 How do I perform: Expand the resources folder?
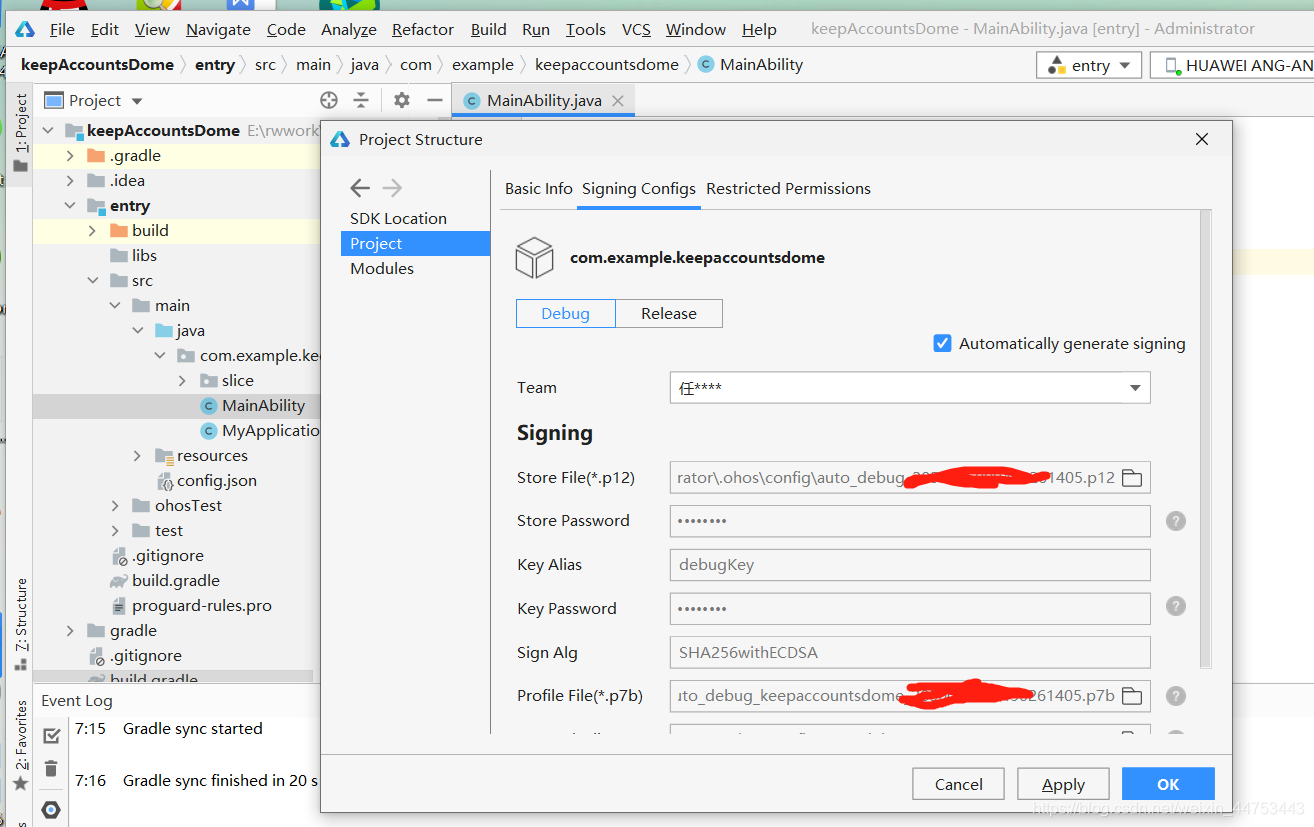(x=137, y=455)
